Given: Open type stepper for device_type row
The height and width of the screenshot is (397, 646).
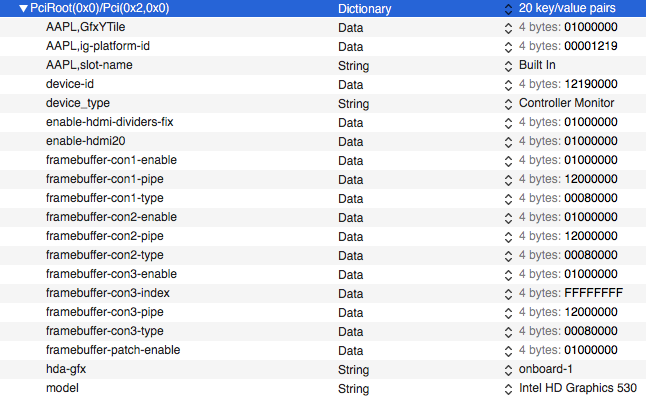Looking at the screenshot, I should (508, 104).
